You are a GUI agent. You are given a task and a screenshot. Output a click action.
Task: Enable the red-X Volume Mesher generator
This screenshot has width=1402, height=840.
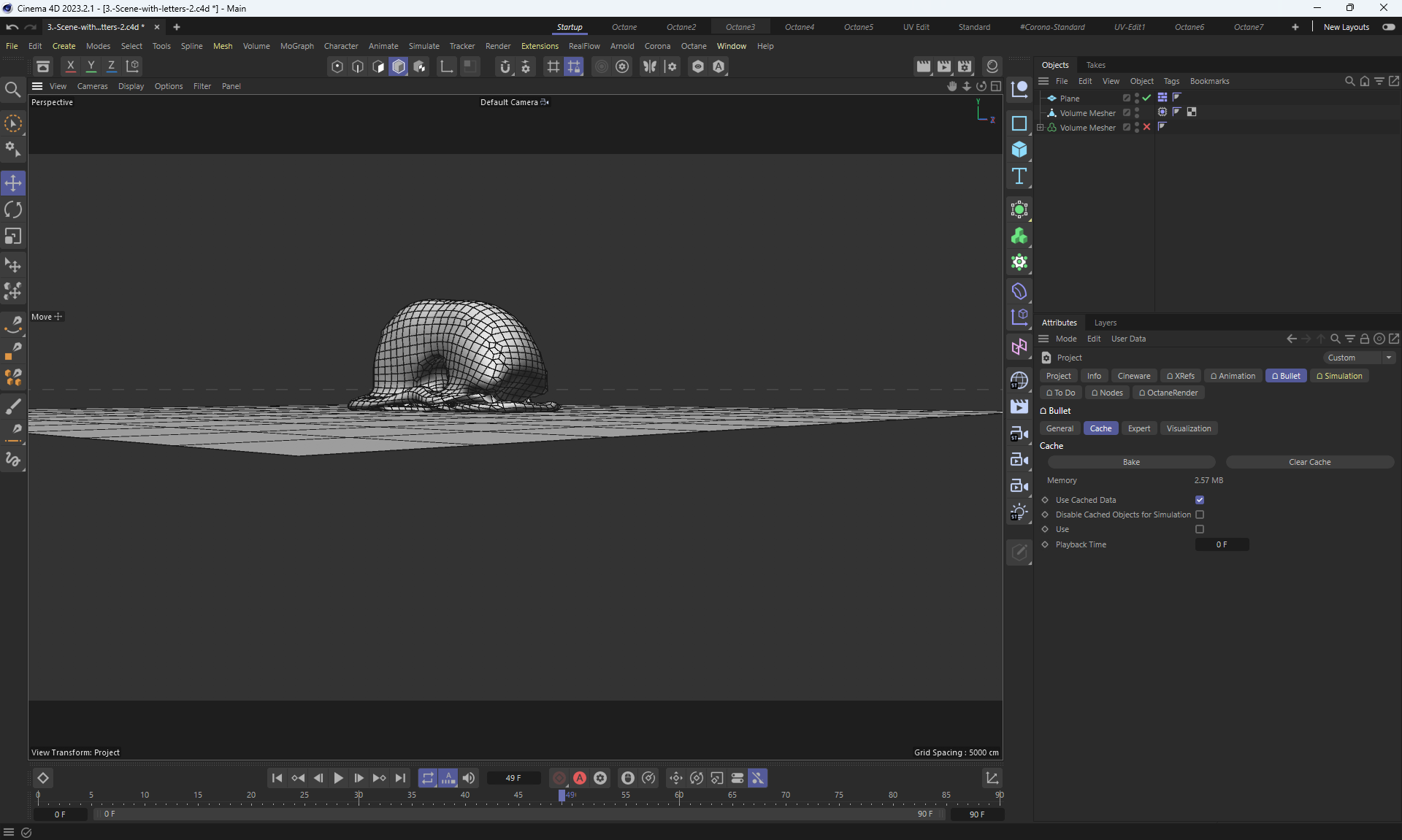click(x=1147, y=127)
